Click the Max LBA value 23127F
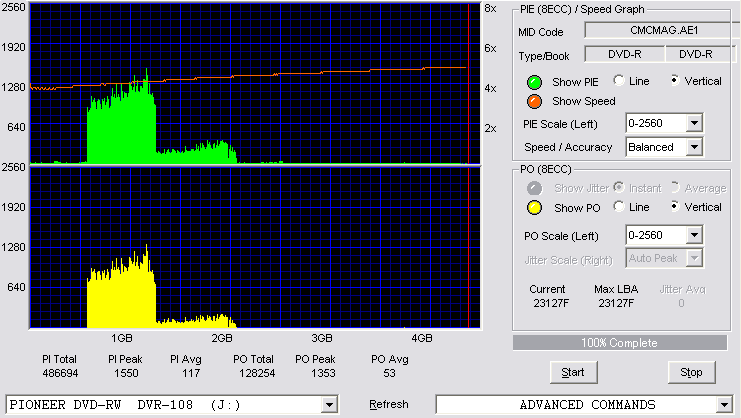Screen dimensions: 741x418 616,303
